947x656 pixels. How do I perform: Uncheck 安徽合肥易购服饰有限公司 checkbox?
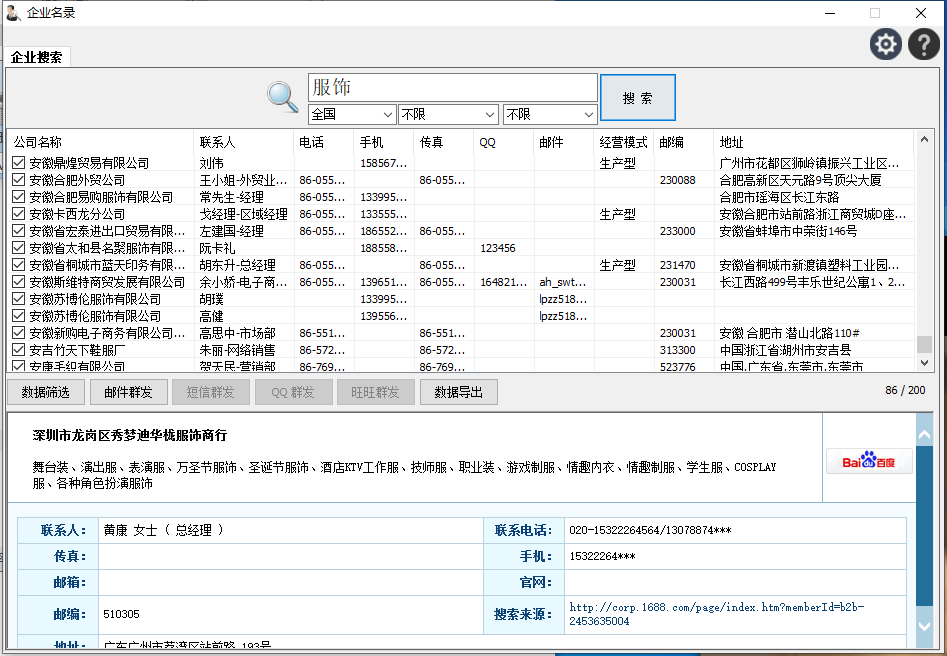19,196
